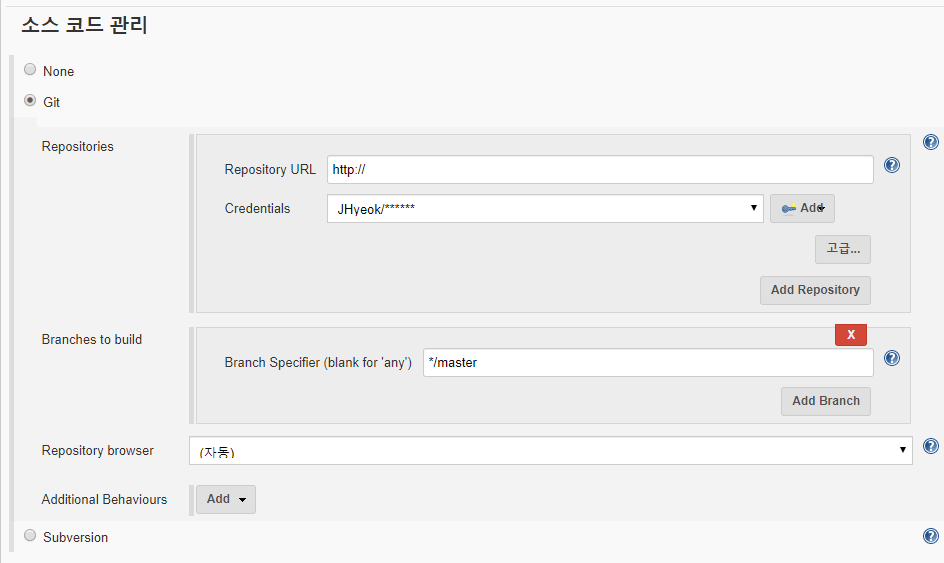This screenshot has width=944, height=563.
Task: Click the 소스 코드 관리 section heading
Action: pos(84,26)
